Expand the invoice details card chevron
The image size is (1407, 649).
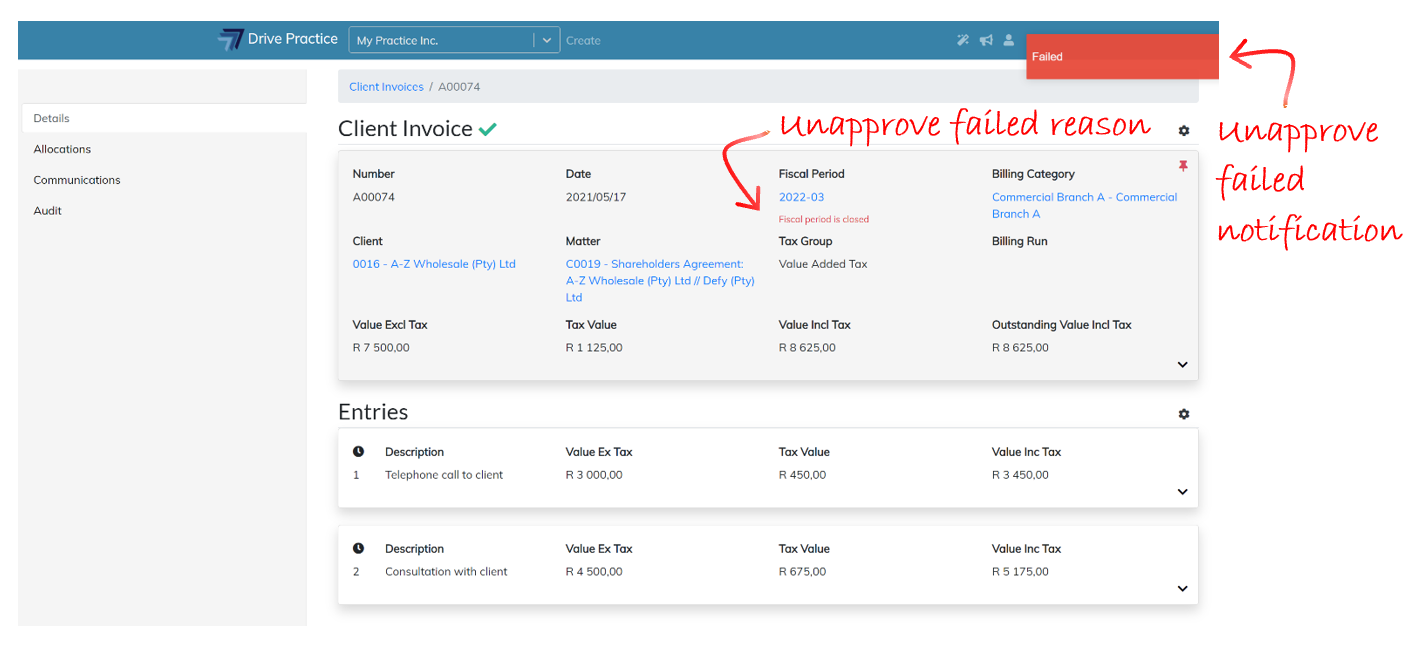(1182, 365)
